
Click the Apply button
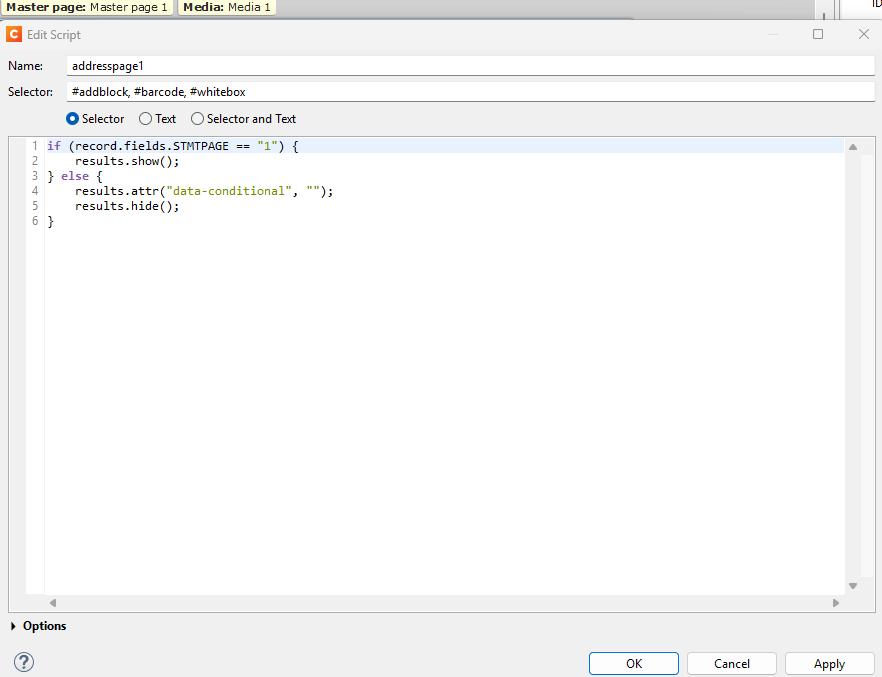click(x=829, y=663)
